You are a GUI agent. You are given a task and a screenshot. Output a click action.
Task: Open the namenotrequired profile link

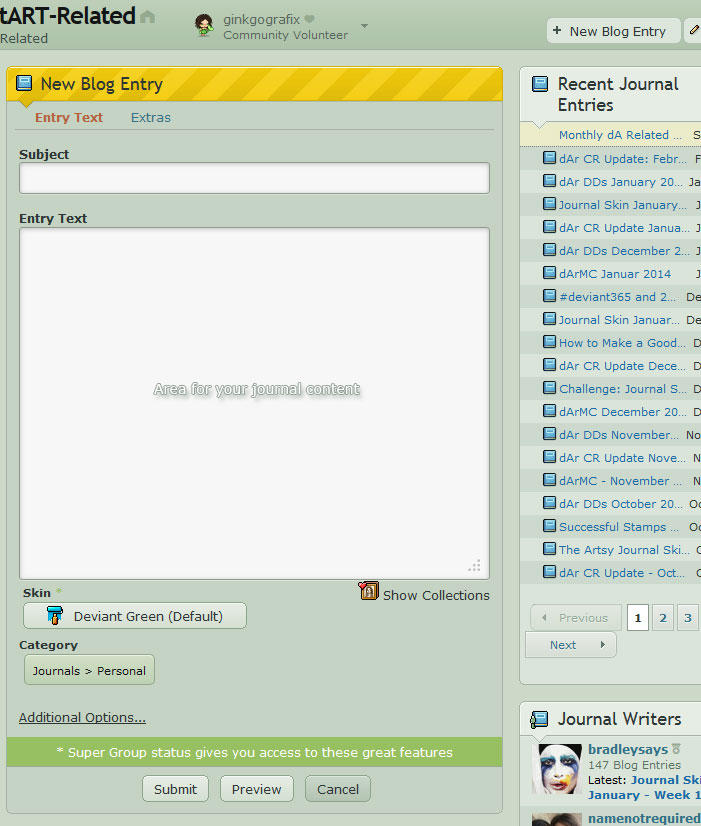(x=644, y=818)
